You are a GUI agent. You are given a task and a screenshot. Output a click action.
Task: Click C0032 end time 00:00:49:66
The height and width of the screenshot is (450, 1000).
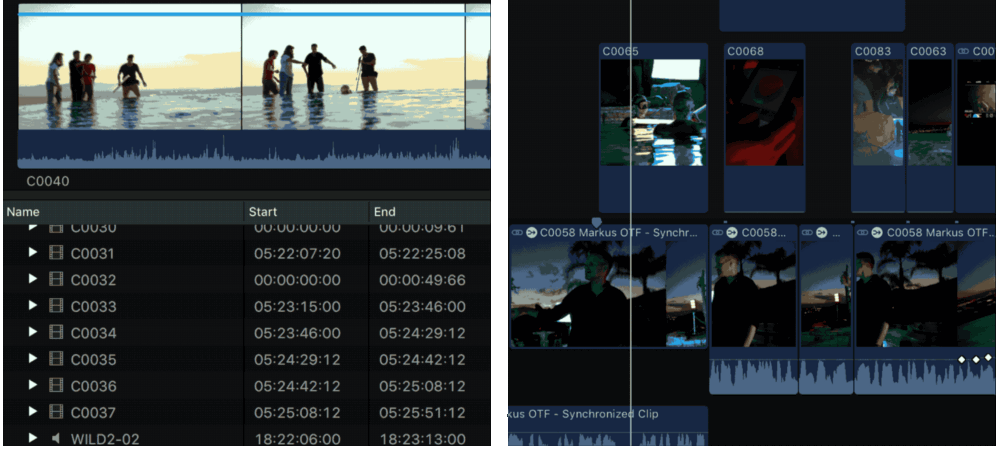422,280
